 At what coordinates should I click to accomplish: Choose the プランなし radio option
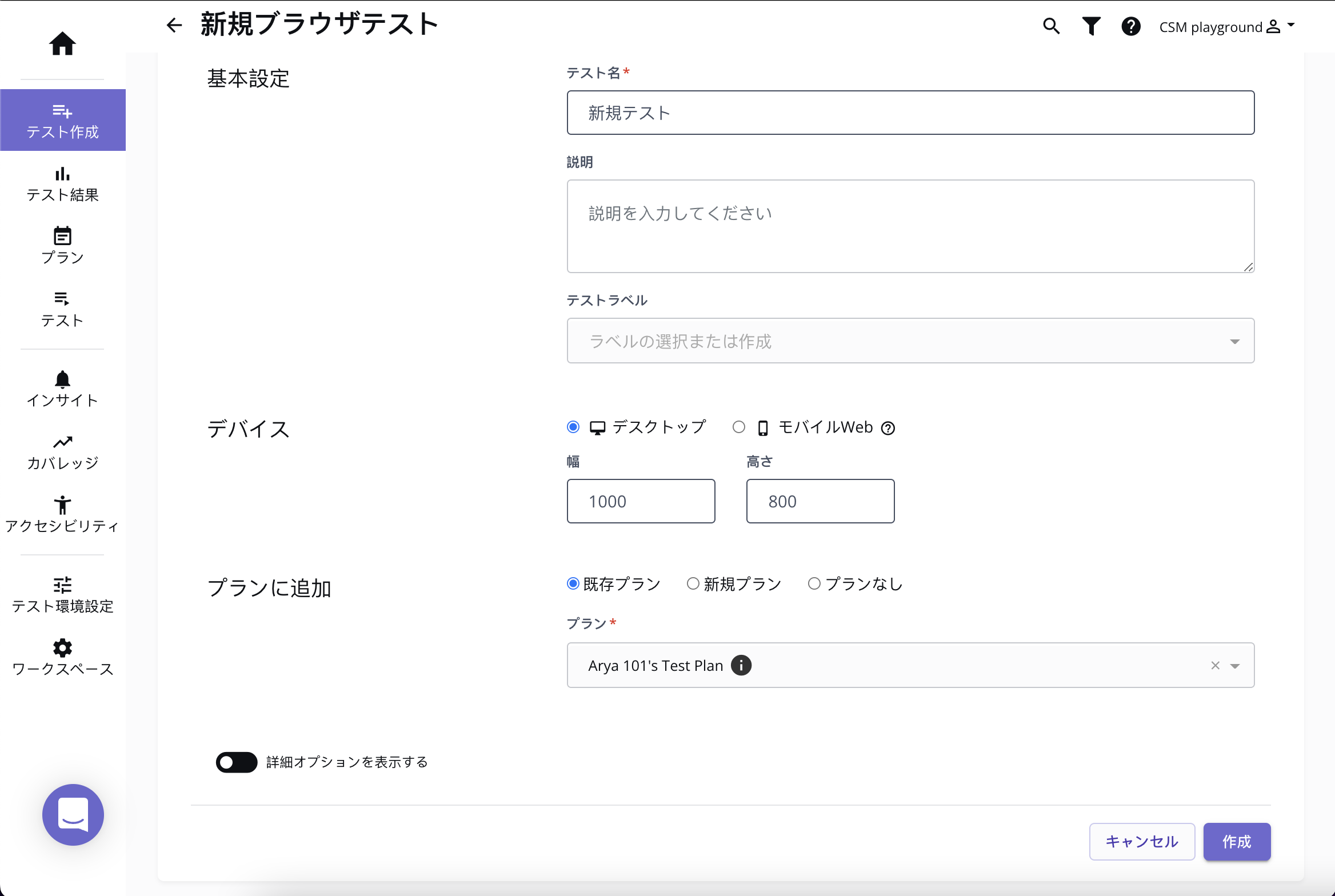(x=814, y=583)
